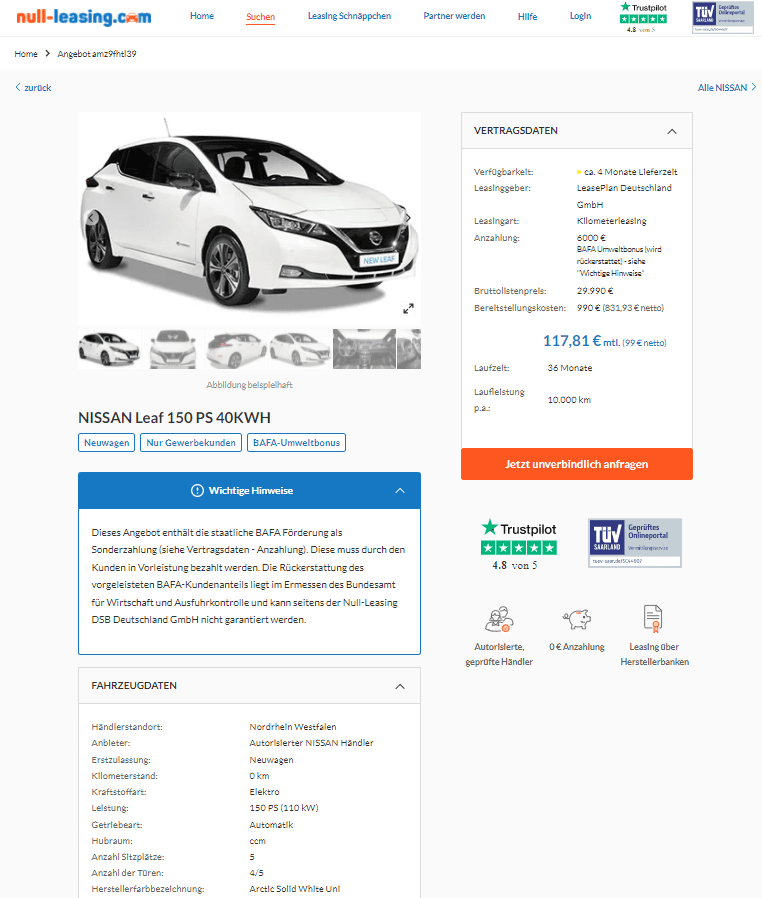The width and height of the screenshot is (762, 898).
Task: Open the TÜV Saarland badge in header
Action: 722,18
